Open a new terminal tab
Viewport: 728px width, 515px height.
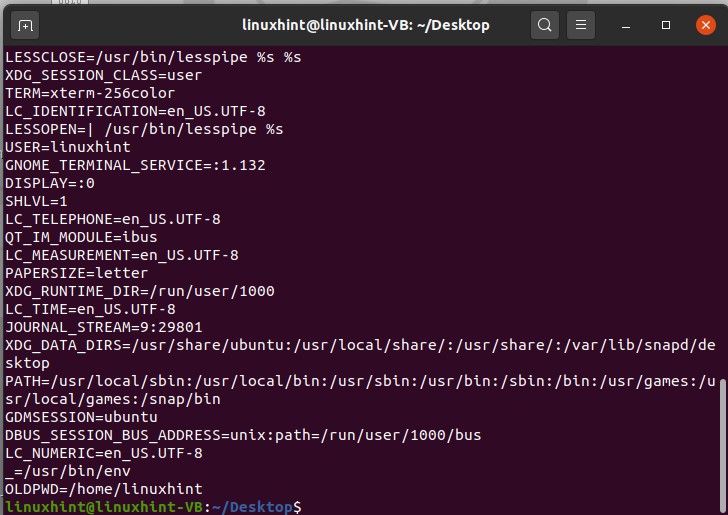click(26, 24)
